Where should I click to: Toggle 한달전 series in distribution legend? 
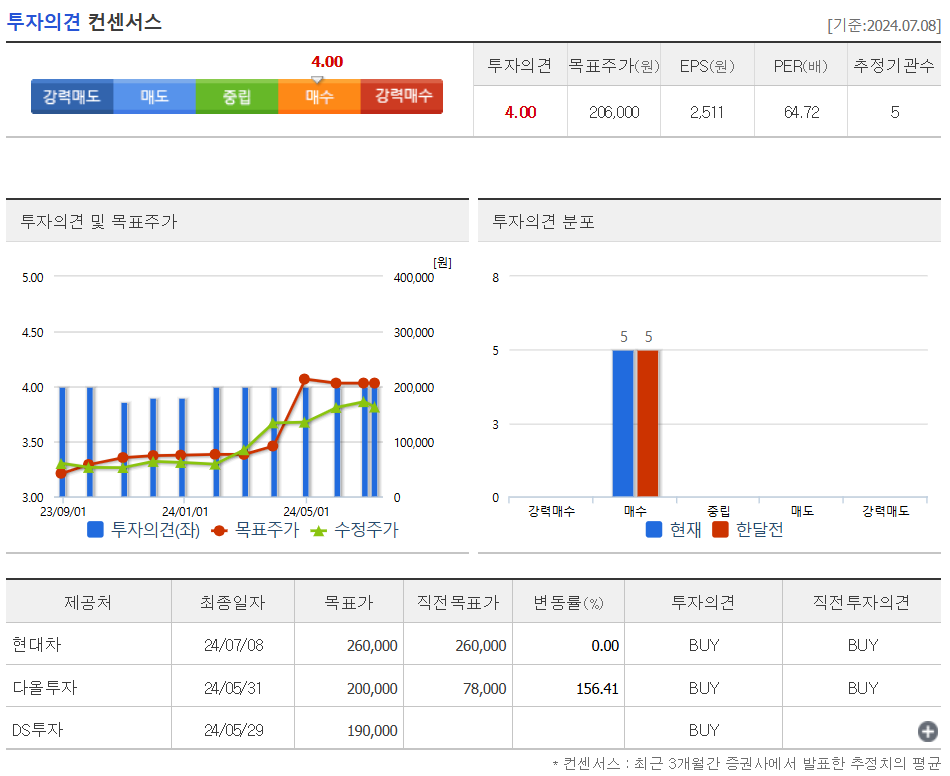[x=748, y=529]
